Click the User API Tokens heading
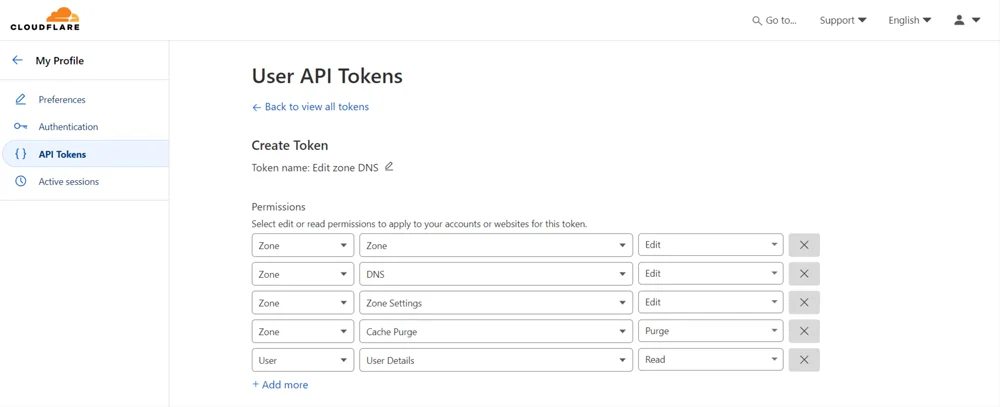1000x407 pixels. point(327,77)
